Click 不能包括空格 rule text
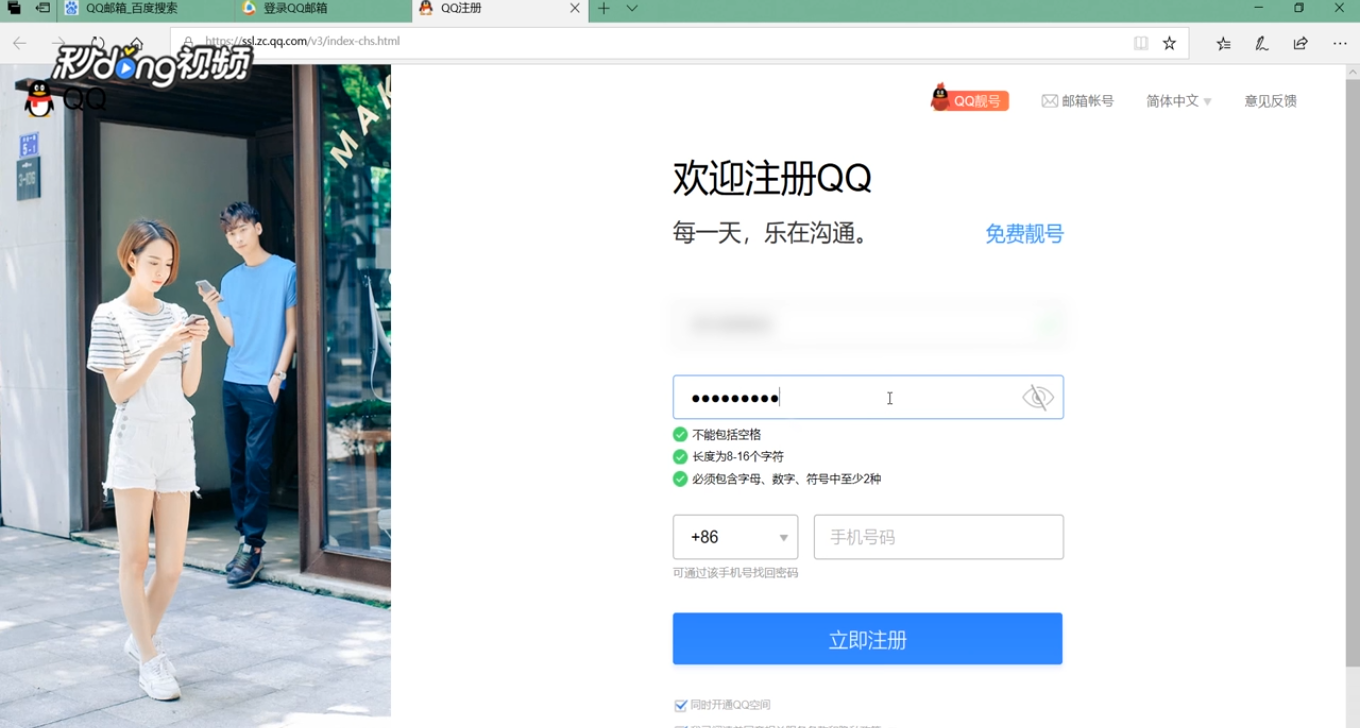1360x728 pixels. coord(726,435)
